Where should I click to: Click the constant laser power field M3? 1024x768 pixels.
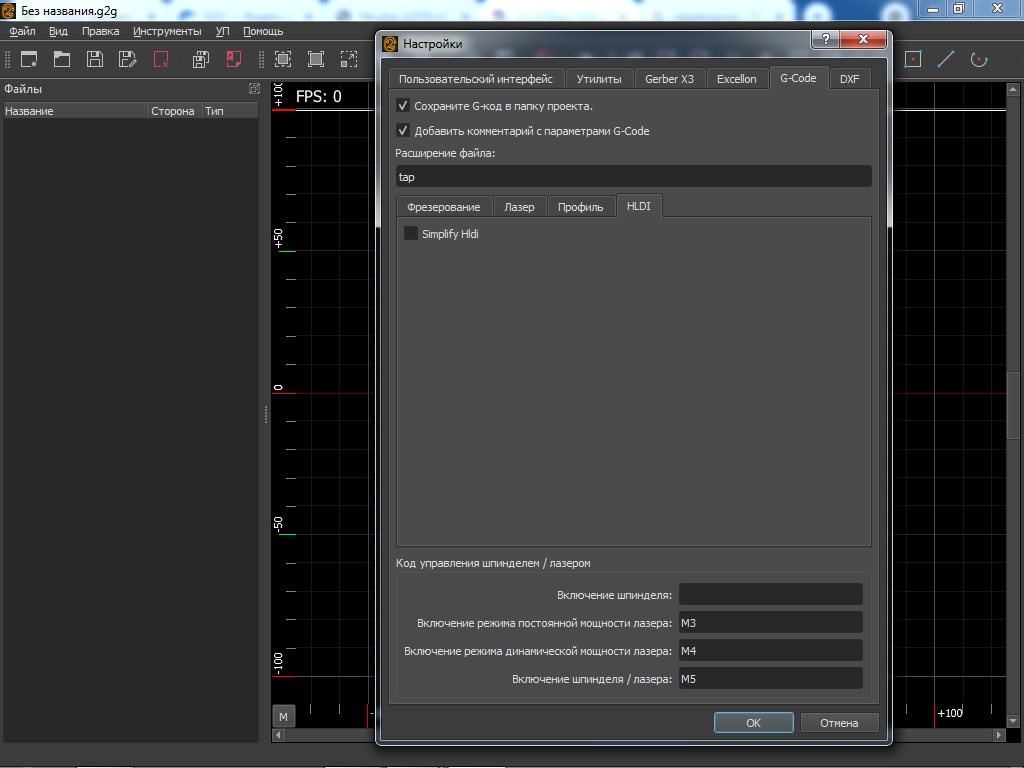pyautogui.click(x=771, y=622)
